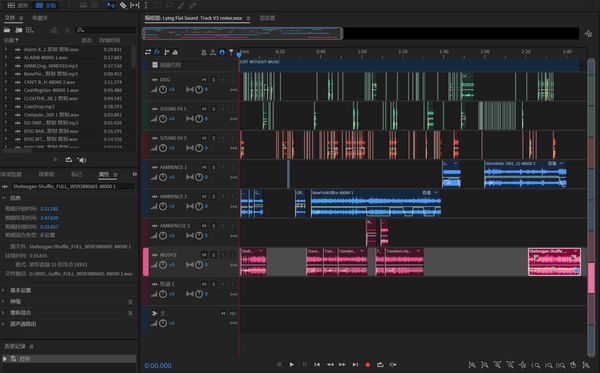Mute the MUSICE track

(204, 255)
